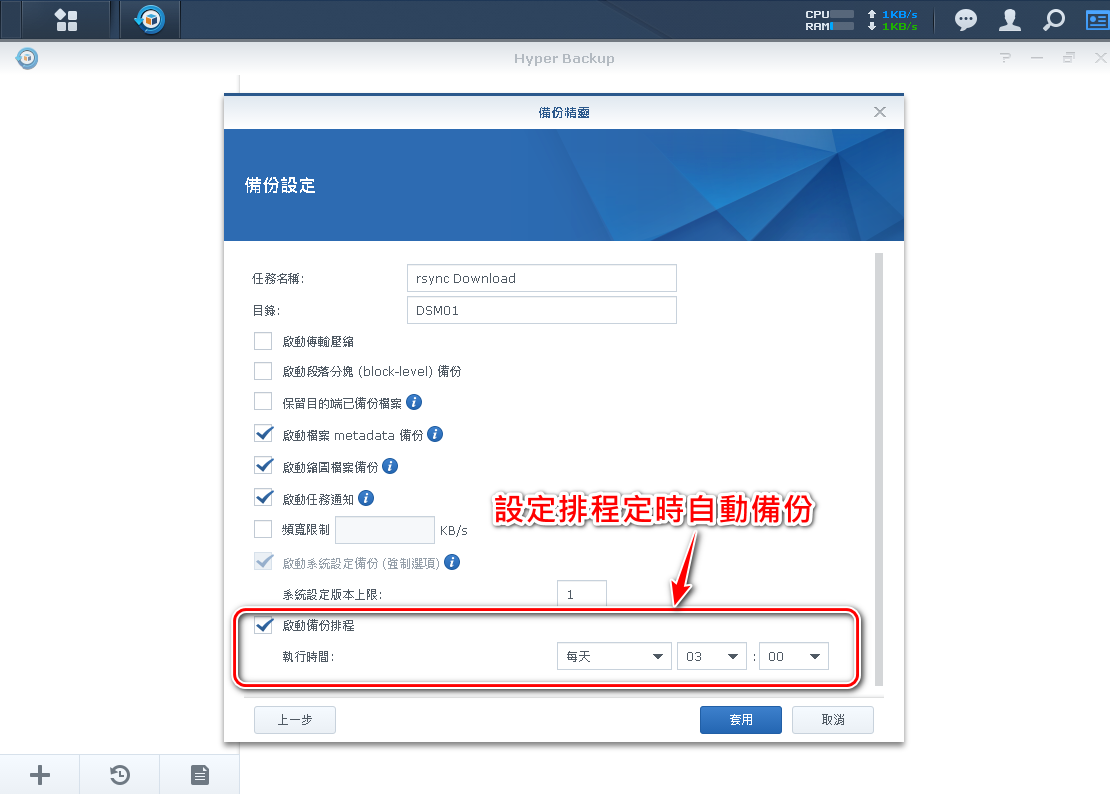Check the 頻寬限制 checkbox
The height and width of the screenshot is (794, 1110).
[263, 529]
